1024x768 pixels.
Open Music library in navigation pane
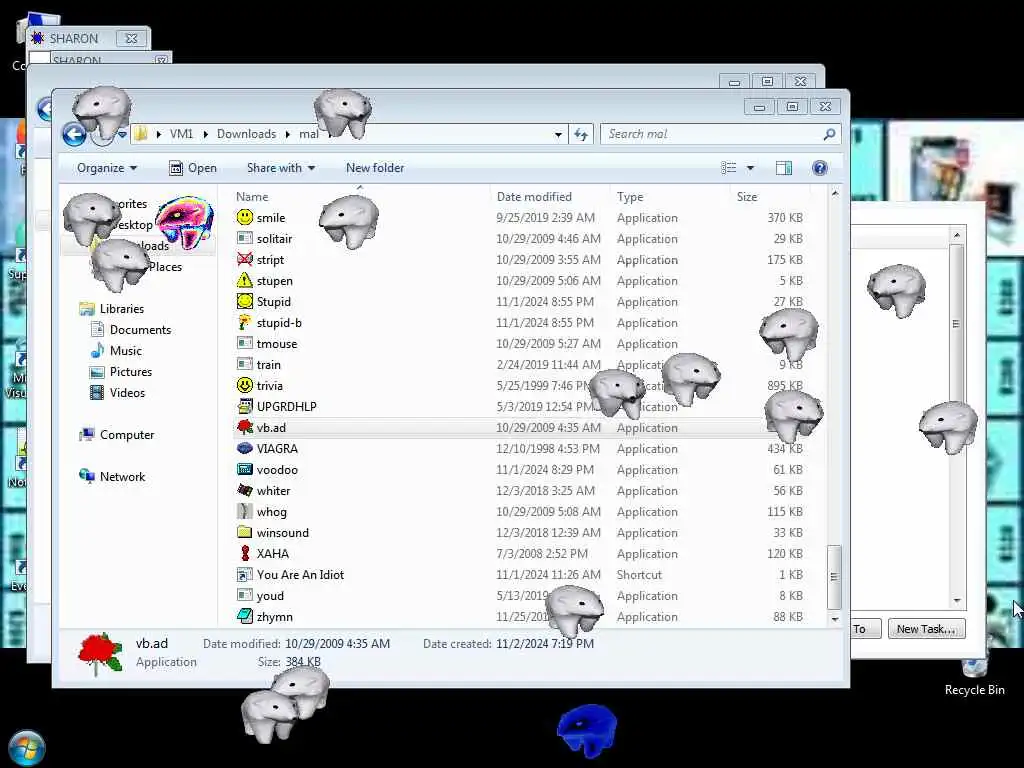(125, 351)
